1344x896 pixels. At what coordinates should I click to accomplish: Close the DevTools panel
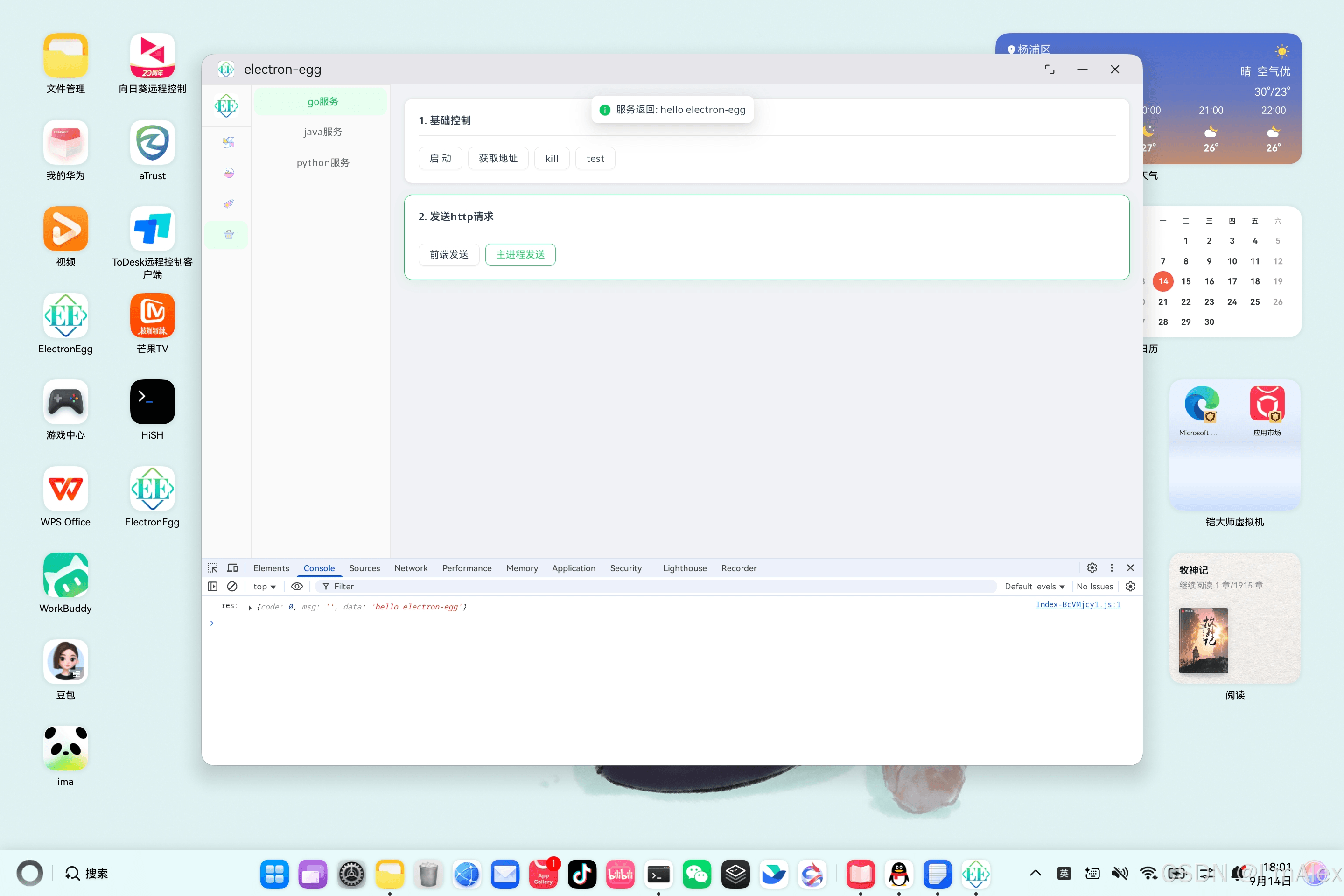click(1130, 567)
